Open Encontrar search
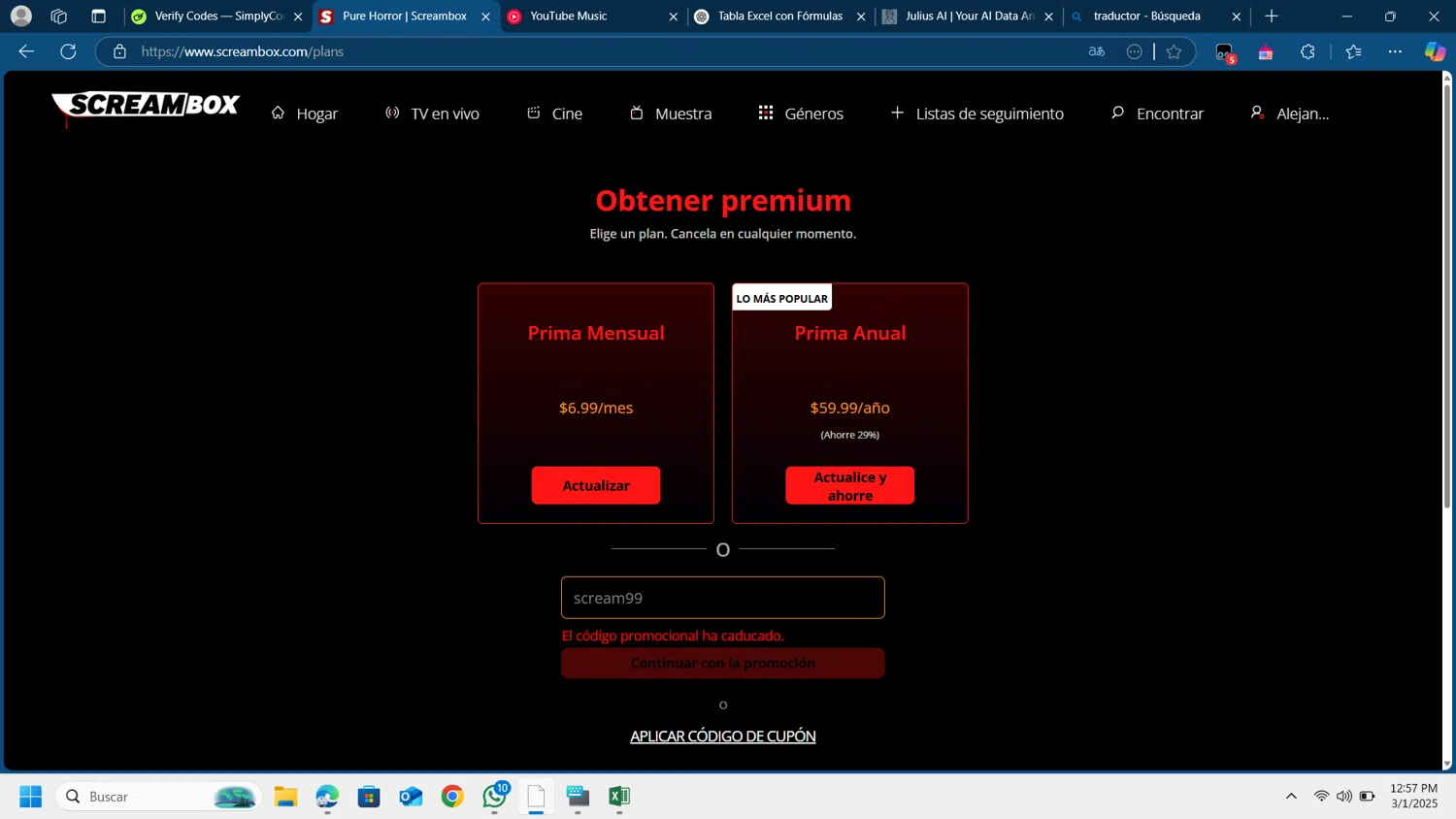This screenshot has width=1456, height=819. [x=1157, y=114]
